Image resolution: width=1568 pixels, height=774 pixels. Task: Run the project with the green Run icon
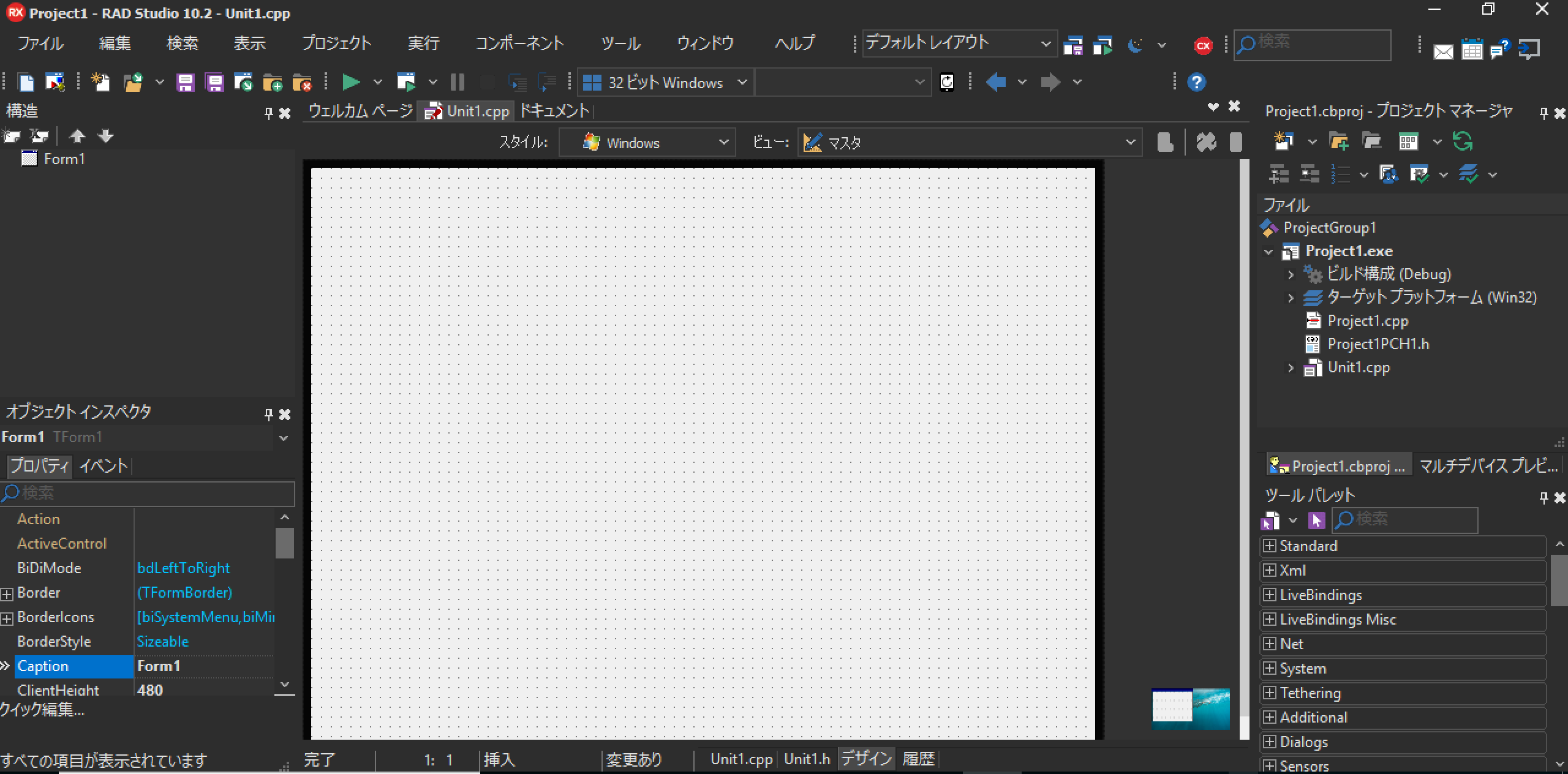350,81
